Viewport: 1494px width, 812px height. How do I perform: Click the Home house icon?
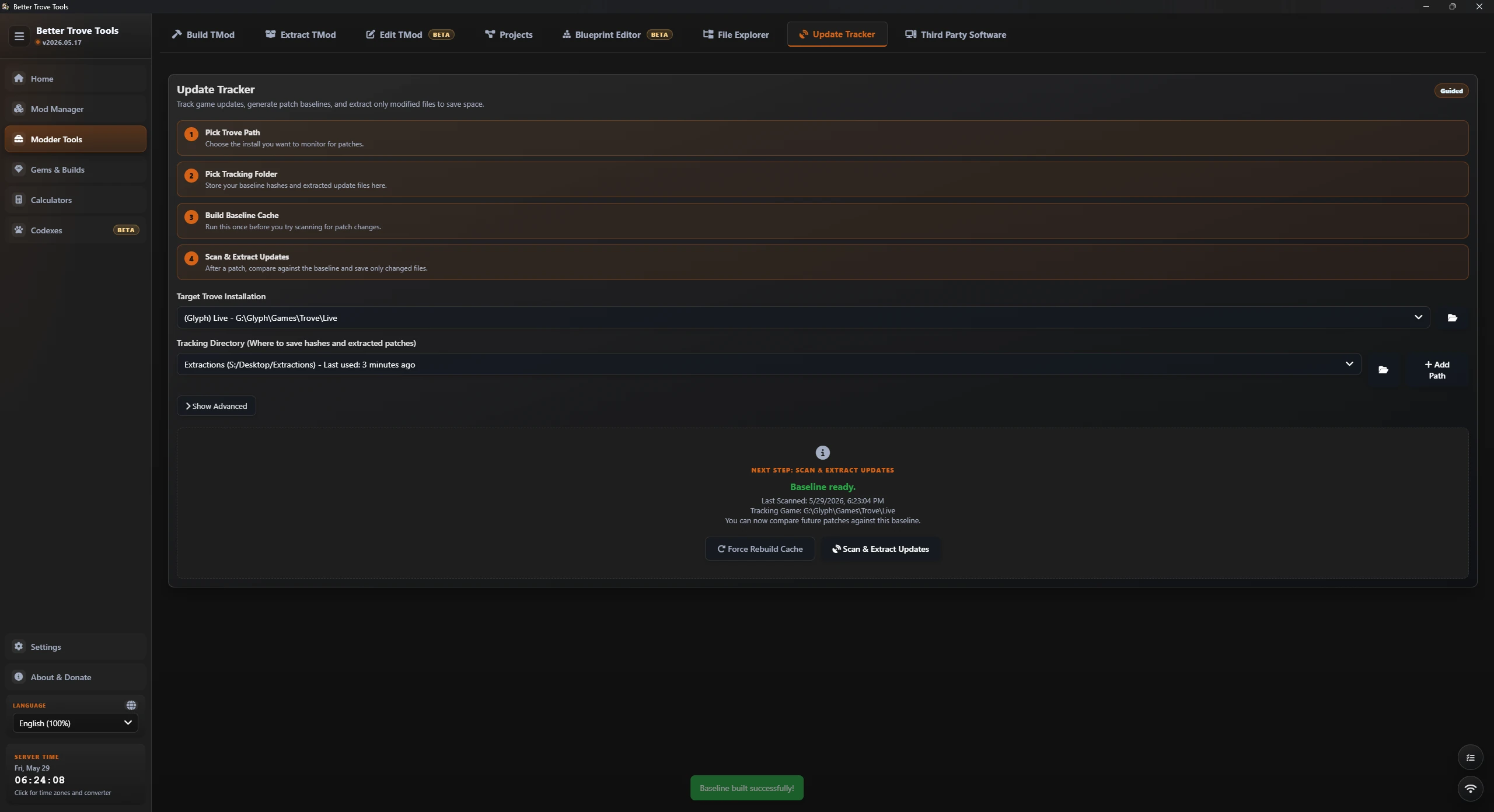[19, 78]
